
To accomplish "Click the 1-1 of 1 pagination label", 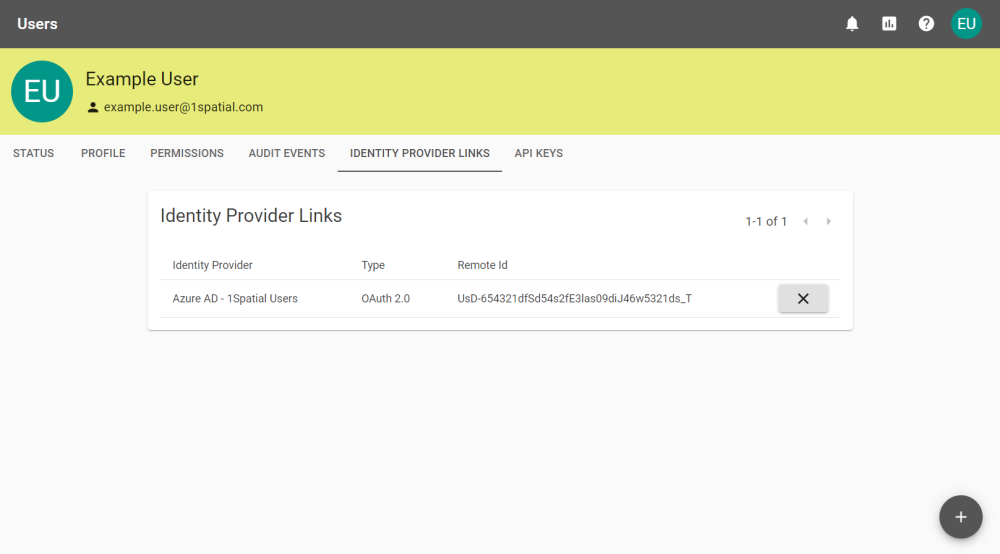I will pos(766,222).
